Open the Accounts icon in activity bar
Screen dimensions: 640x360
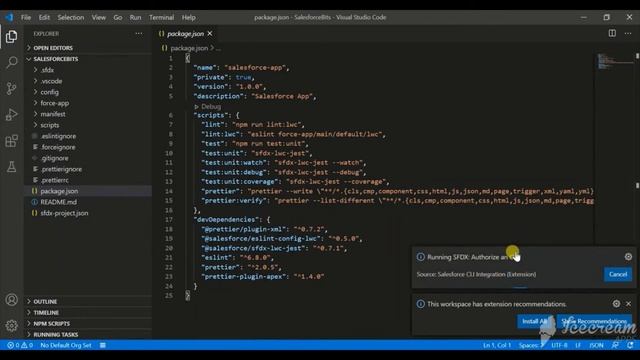click(11, 300)
